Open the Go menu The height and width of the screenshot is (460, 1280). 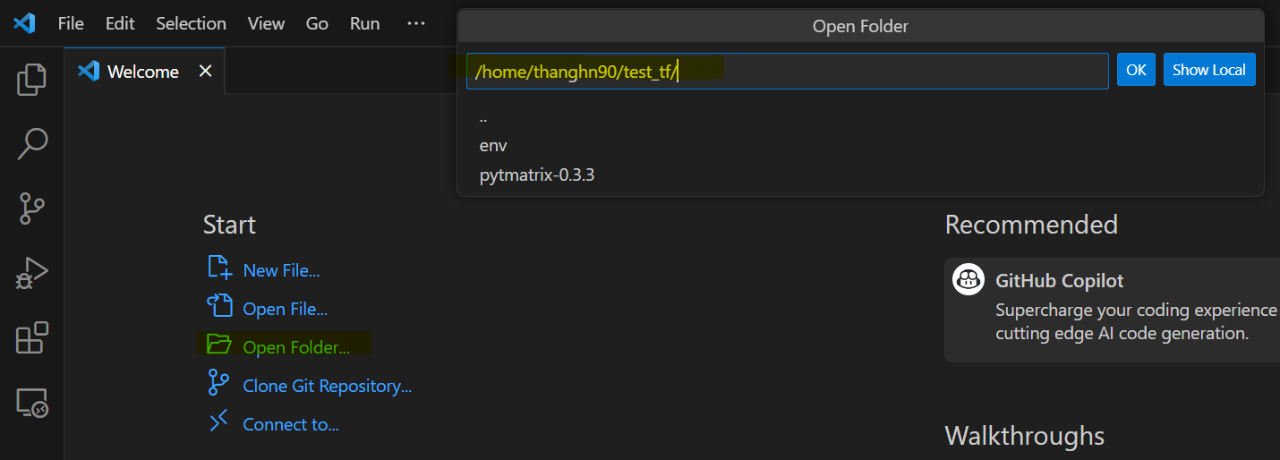(x=317, y=23)
